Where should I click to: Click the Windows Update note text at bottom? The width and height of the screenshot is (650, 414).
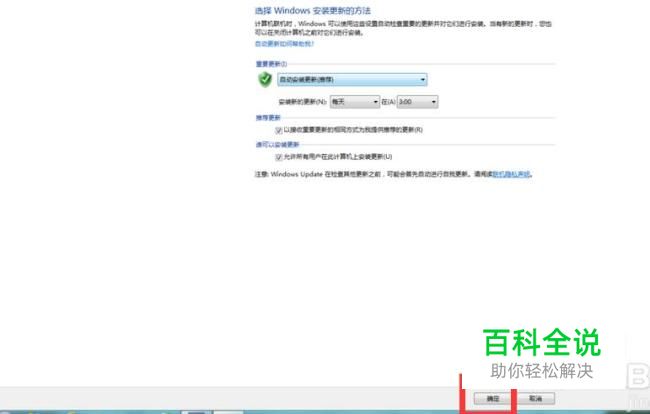point(393,174)
